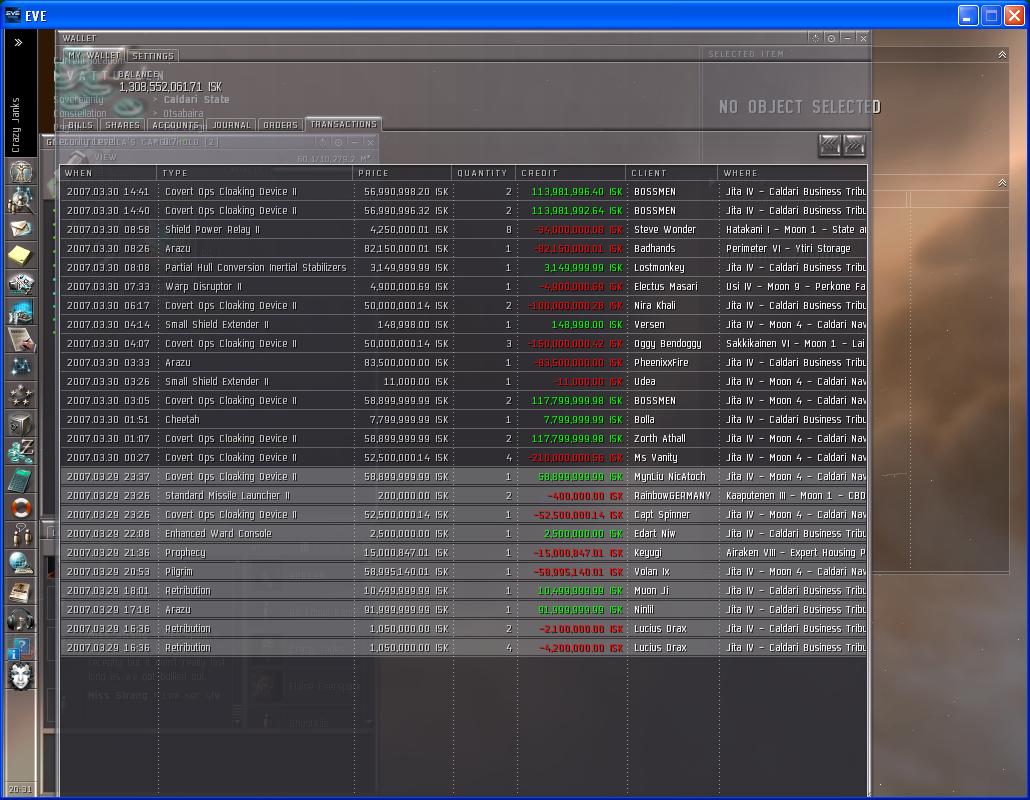Click the lifebuoy help icon

pyautogui.click(x=20, y=508)
